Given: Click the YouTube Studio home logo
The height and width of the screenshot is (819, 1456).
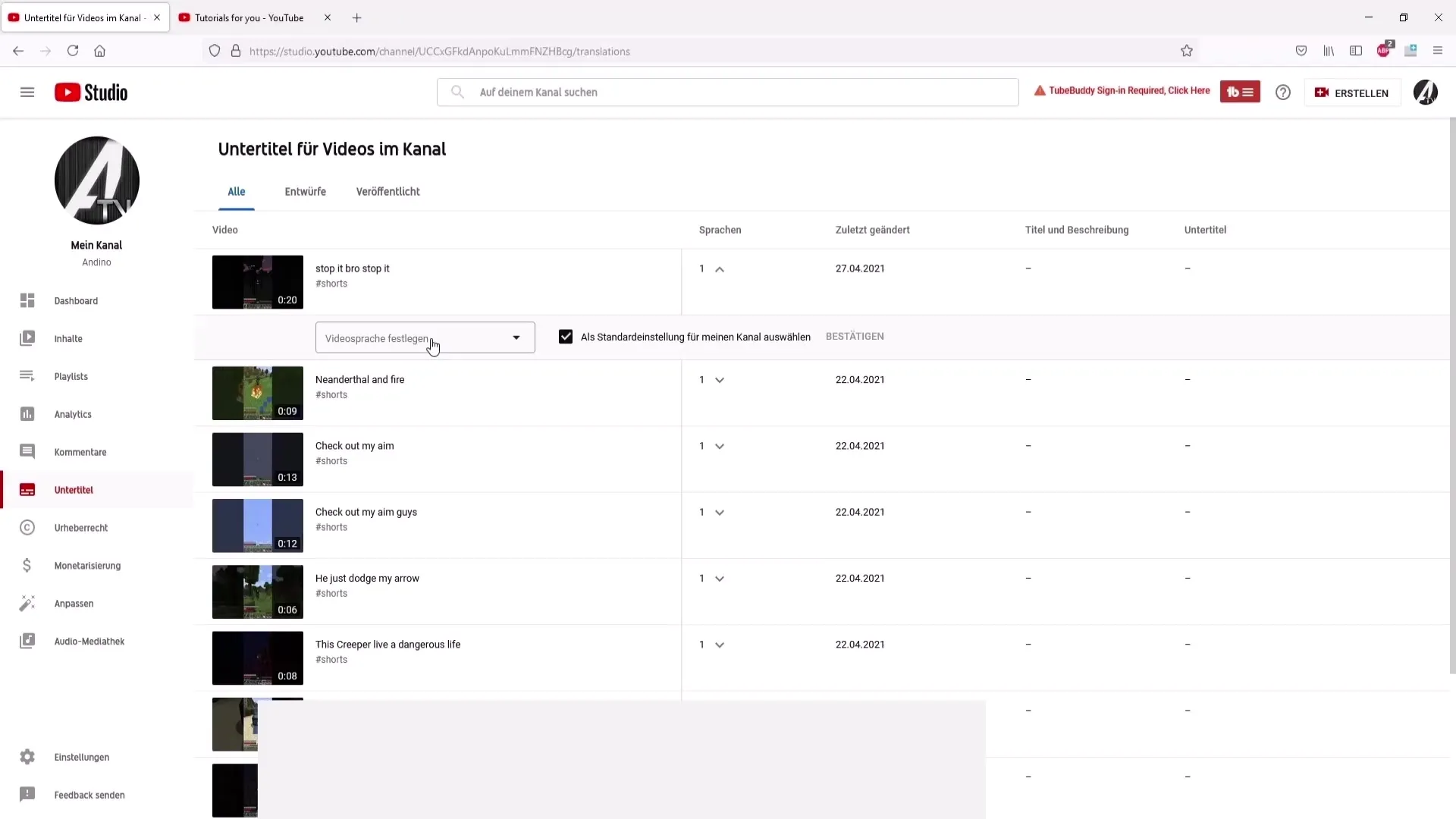Looking at the screenshot, I should tap(90, 92).
